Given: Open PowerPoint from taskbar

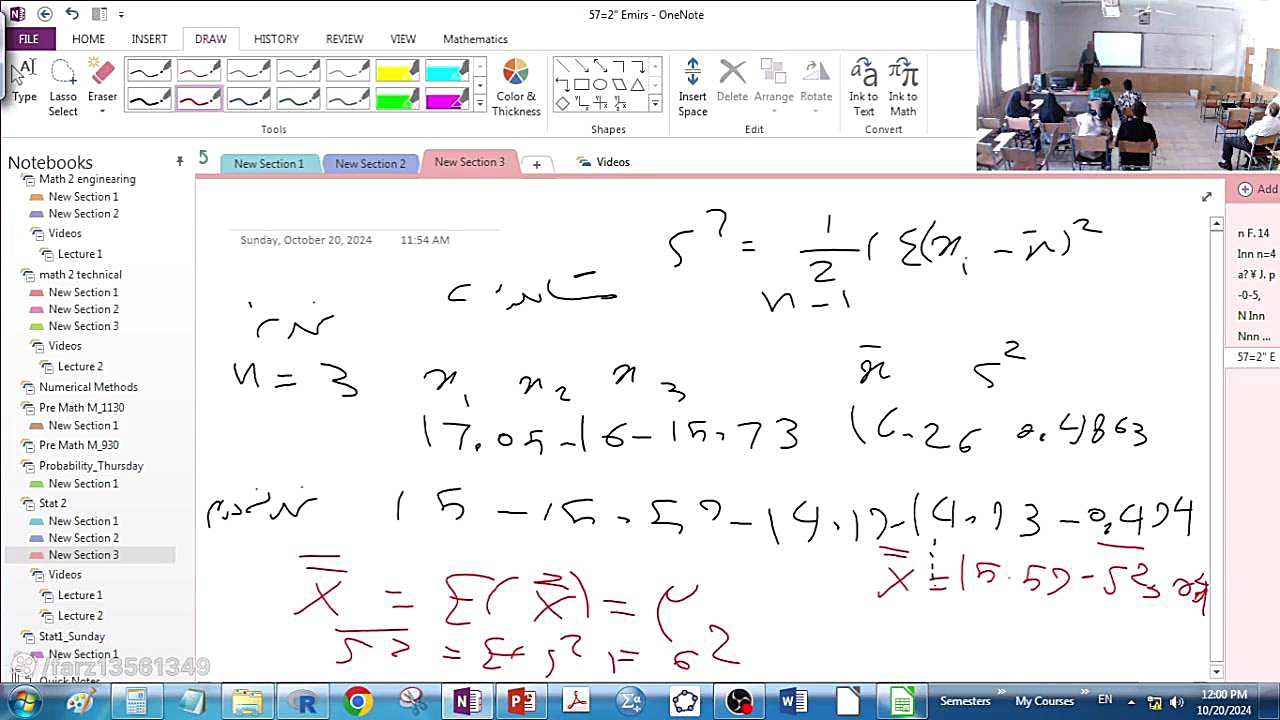Looking at the screenshot, I should (x=521, y=702).
